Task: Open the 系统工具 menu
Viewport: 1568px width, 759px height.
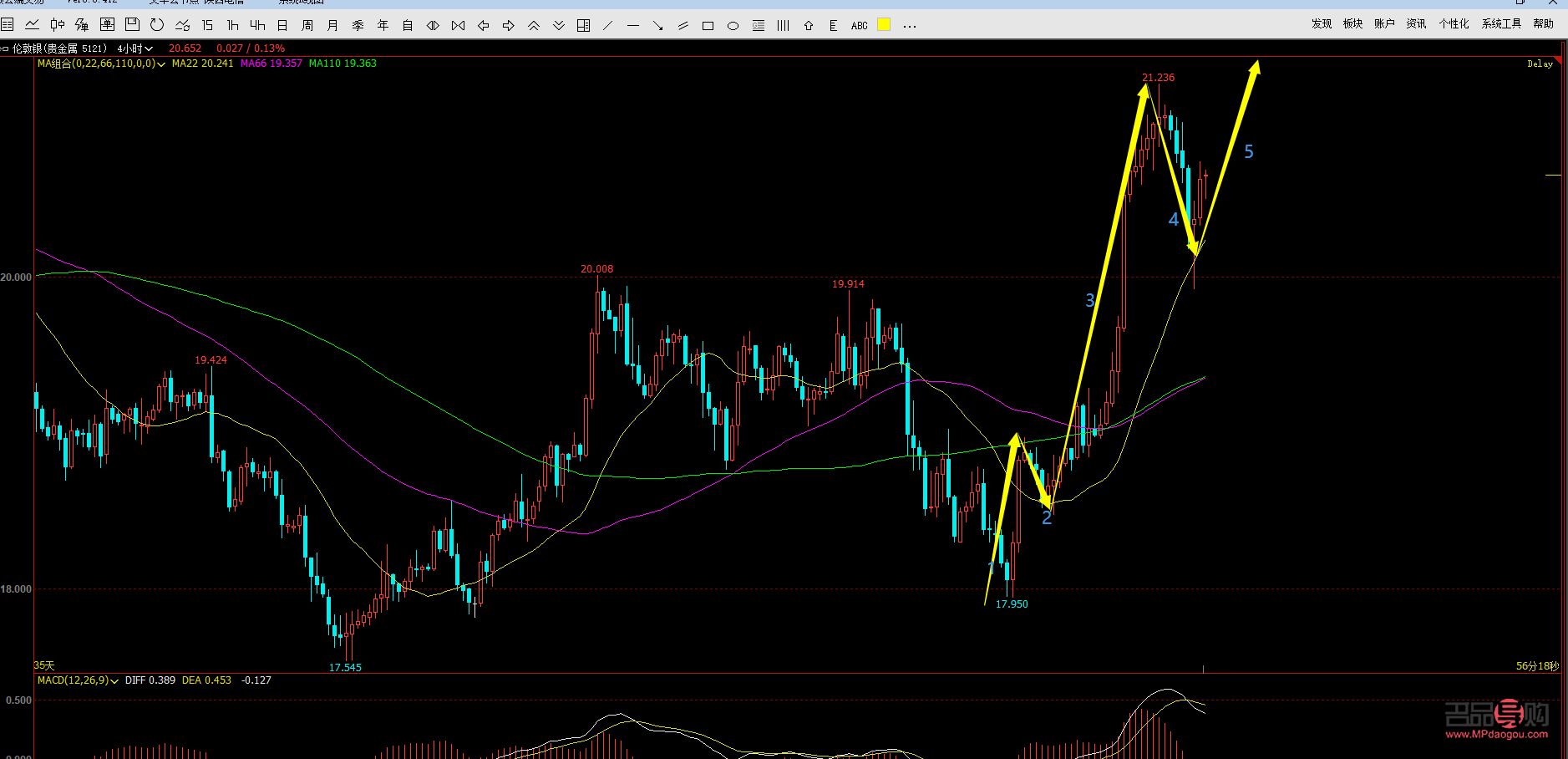Action: 1501,24
